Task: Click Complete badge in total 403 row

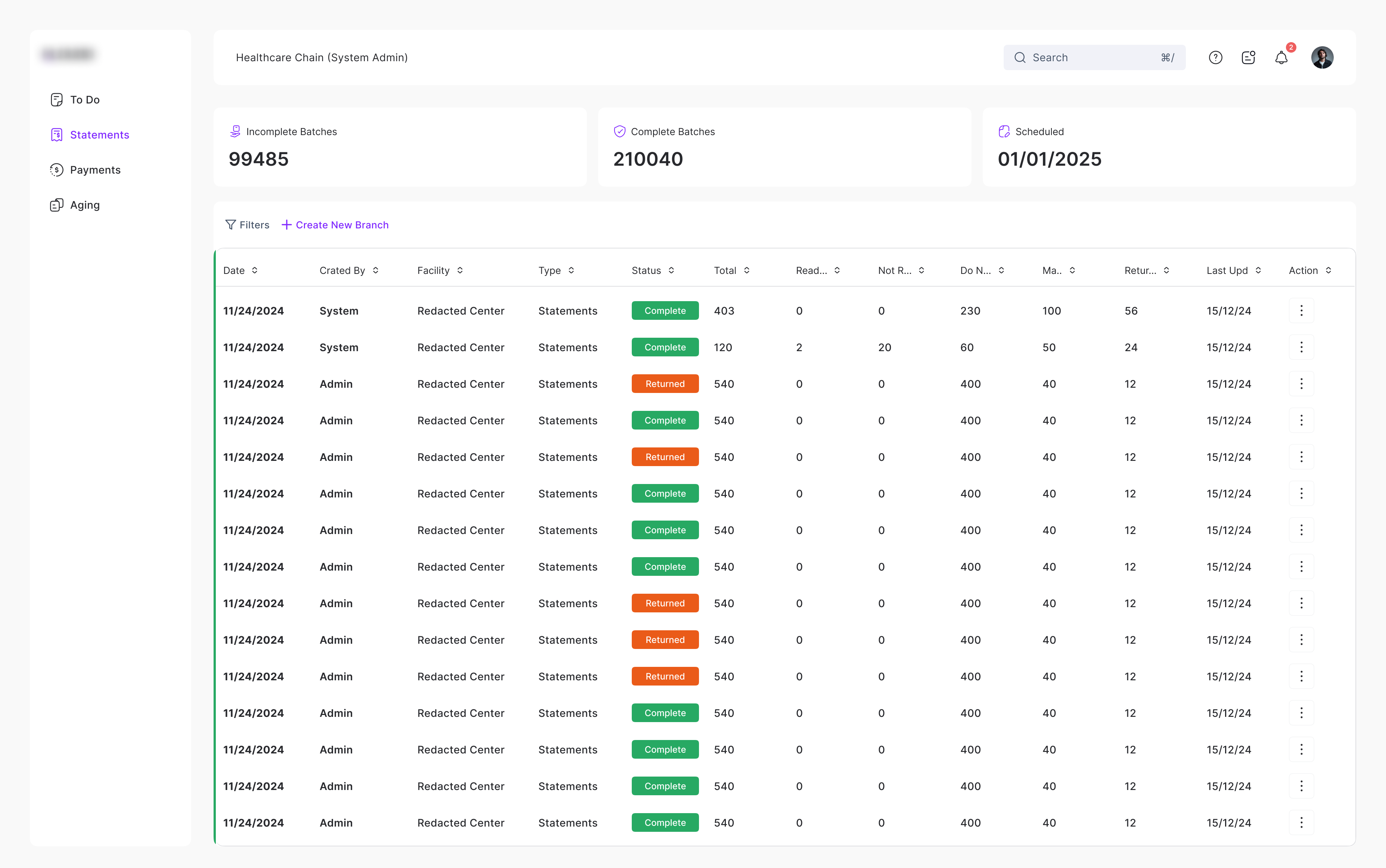Action: 665,310
